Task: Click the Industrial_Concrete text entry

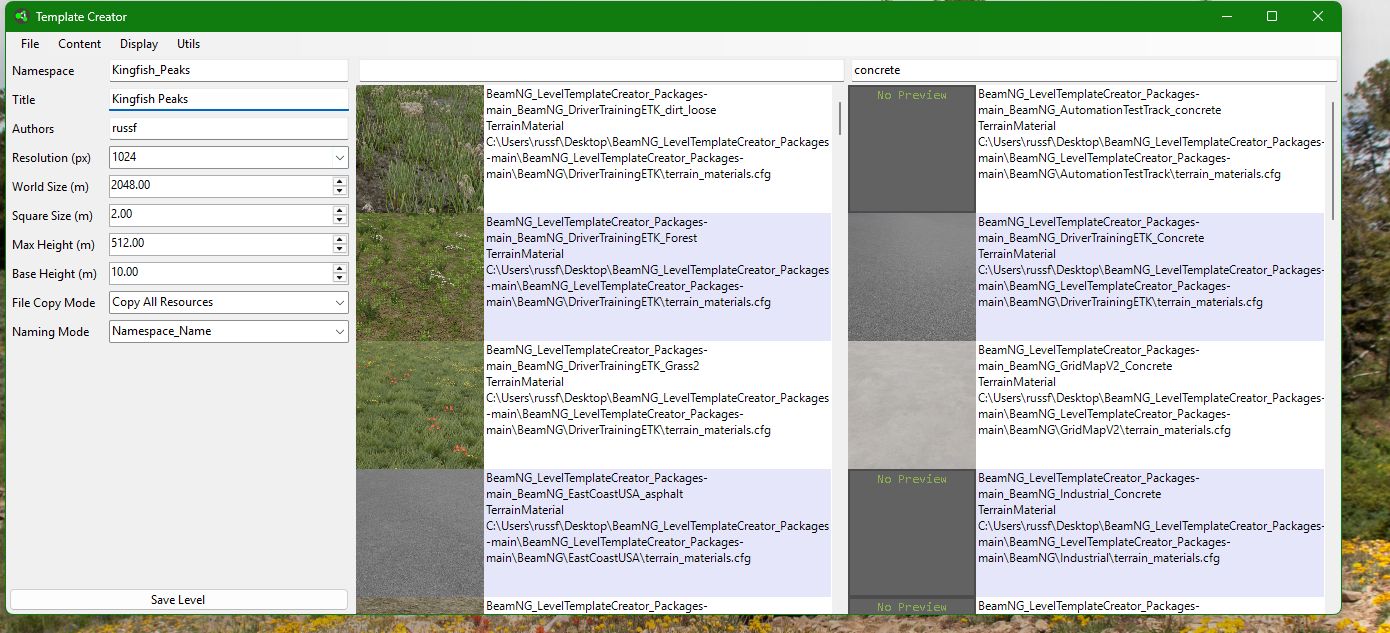Action: (1150, 533)
